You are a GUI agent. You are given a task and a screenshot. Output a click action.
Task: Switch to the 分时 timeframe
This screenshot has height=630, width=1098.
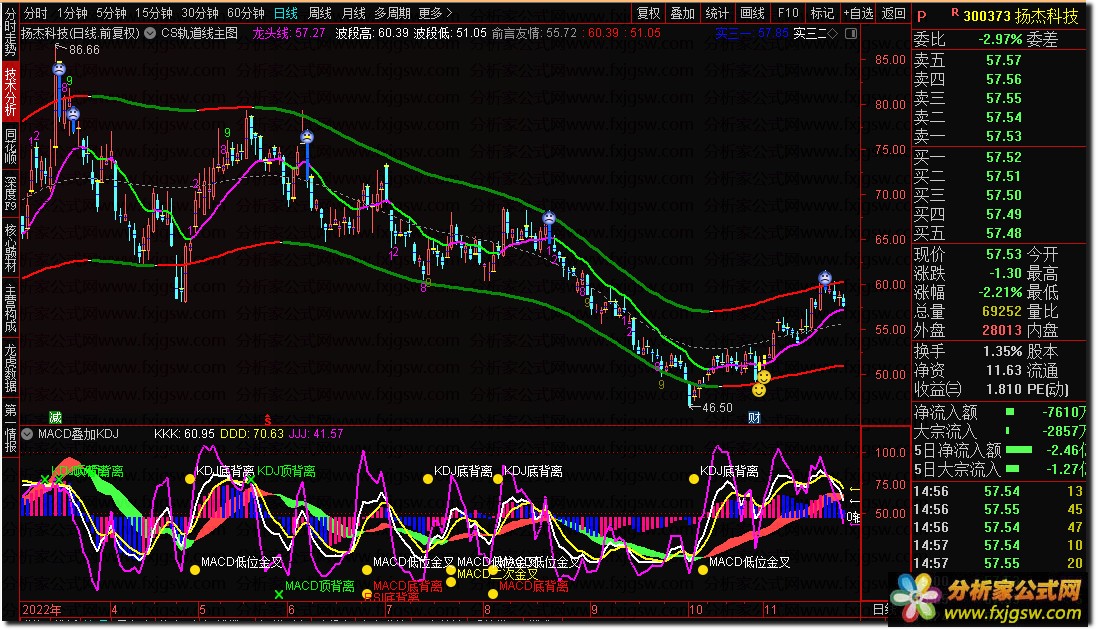[36, 13]
